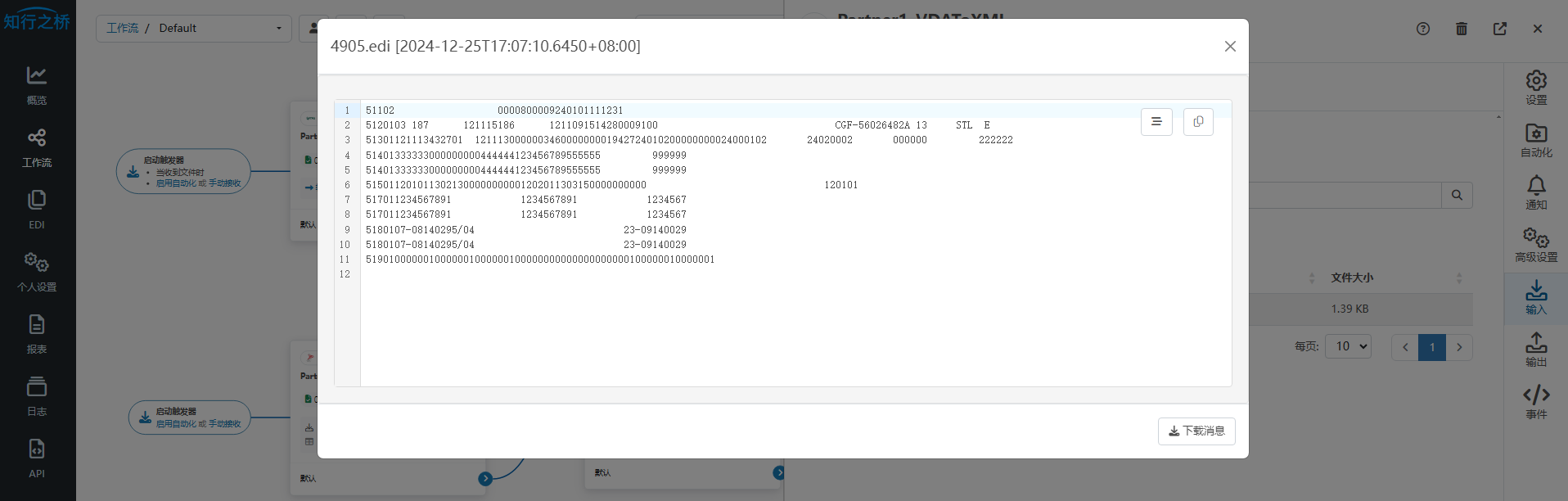Click the upper 启动触发器 trigger node

(183, 171)
